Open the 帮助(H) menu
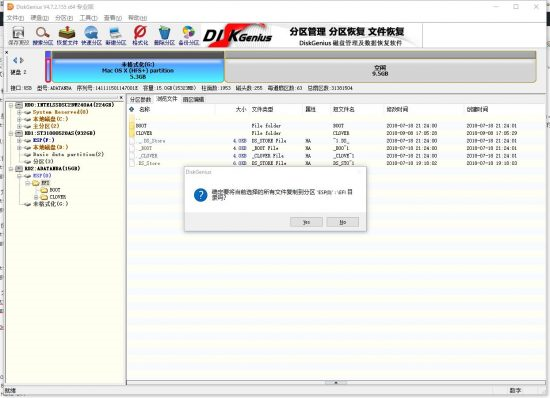Image resolution: width=550 pixels, height=398 pixels. (x=137, y=18)
